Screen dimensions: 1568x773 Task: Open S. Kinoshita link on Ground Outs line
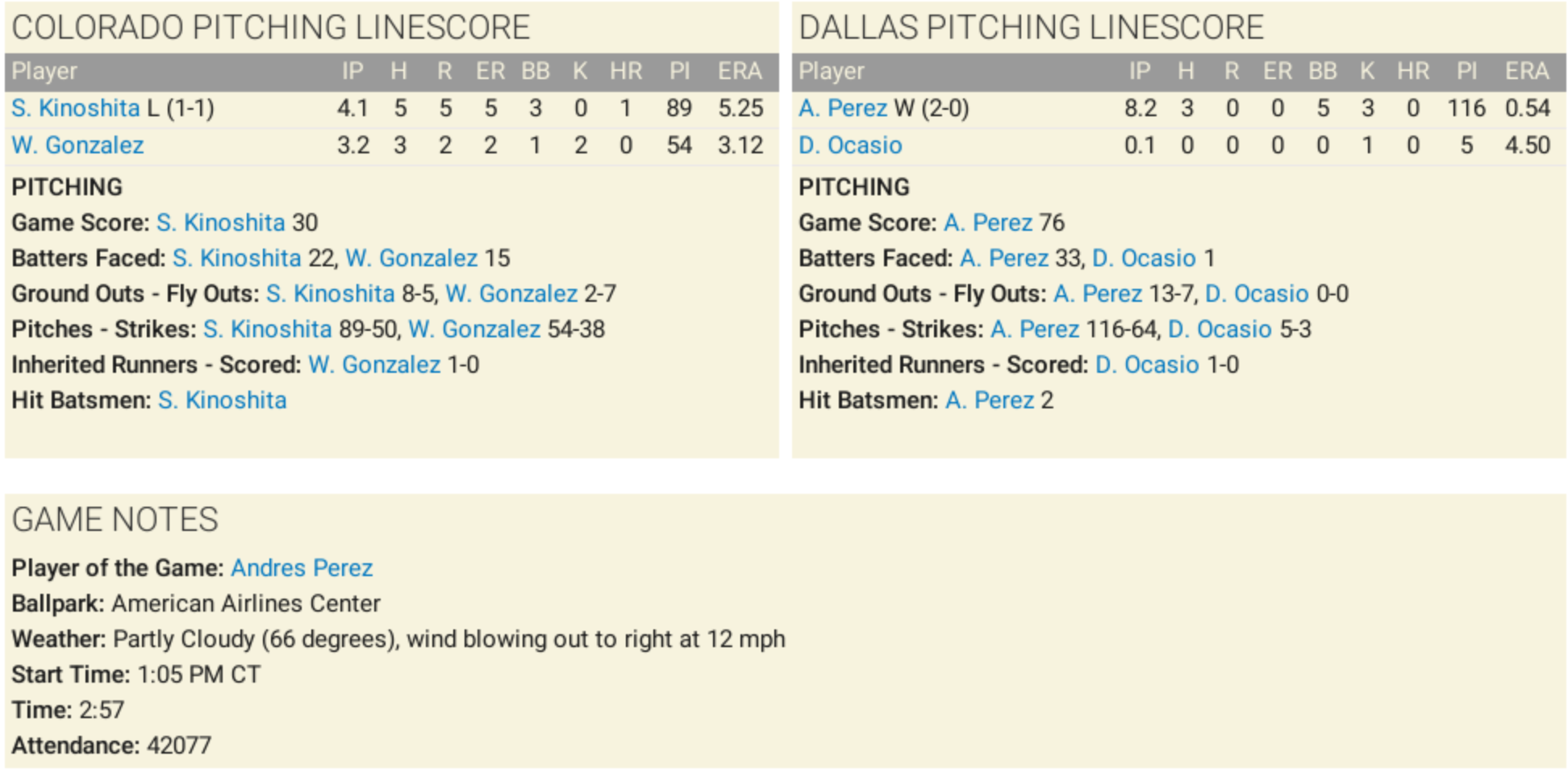click(x=330, y=294)
